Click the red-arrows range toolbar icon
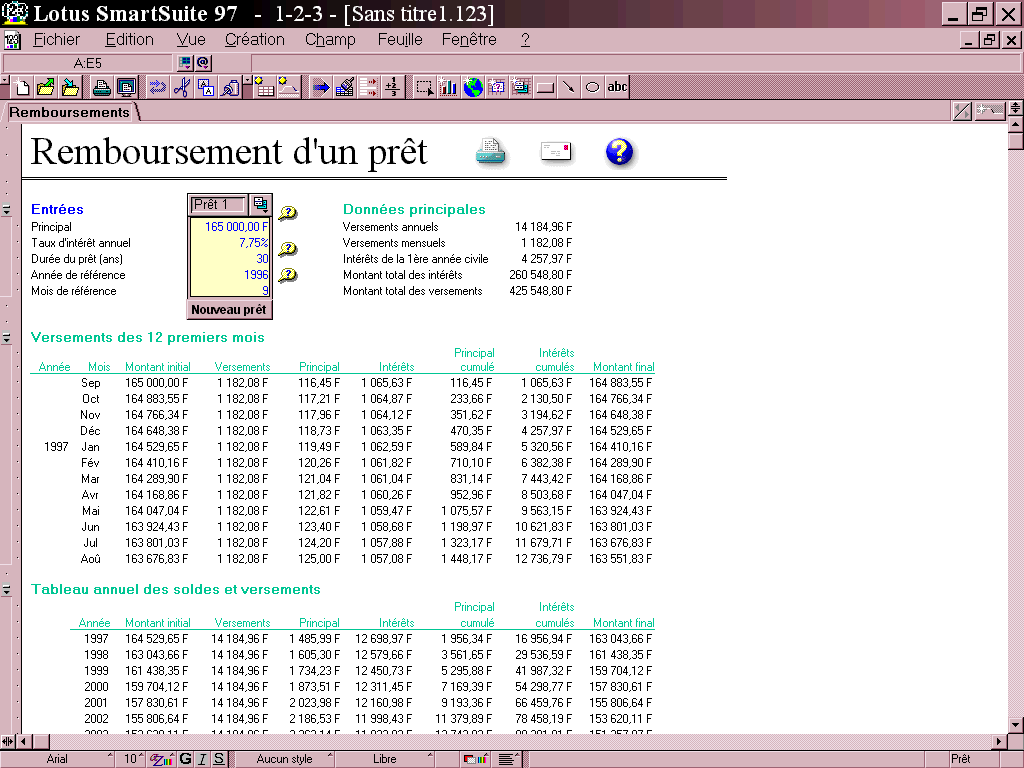1024x768 pixels. [368, 87]
